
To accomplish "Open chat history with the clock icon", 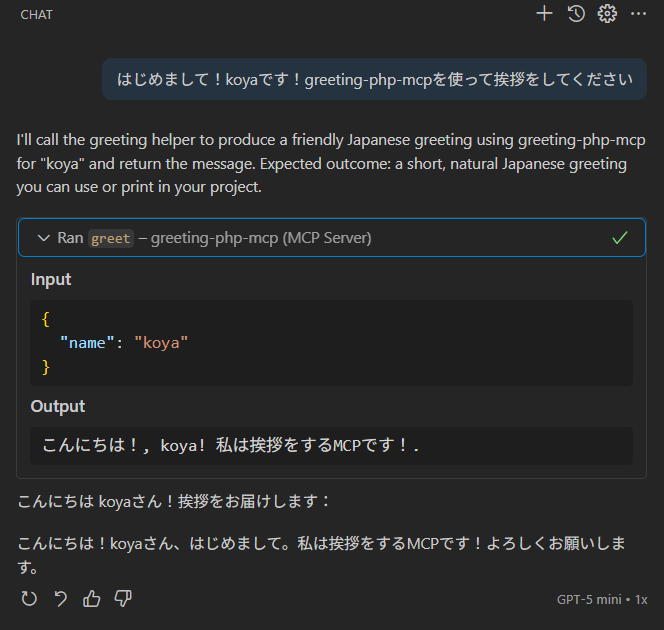I will (x=576, y=14).
